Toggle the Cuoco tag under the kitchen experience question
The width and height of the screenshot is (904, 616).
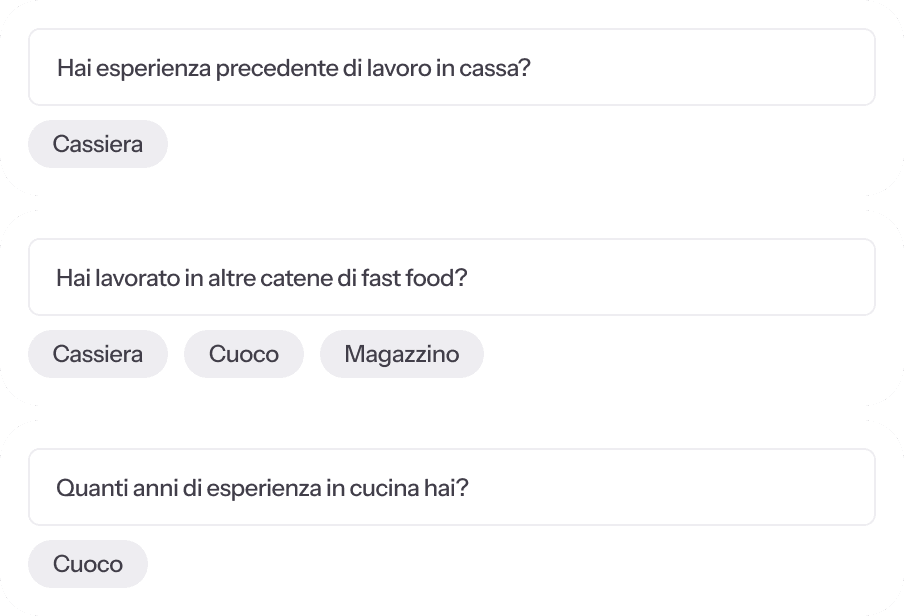click(87, 564)
